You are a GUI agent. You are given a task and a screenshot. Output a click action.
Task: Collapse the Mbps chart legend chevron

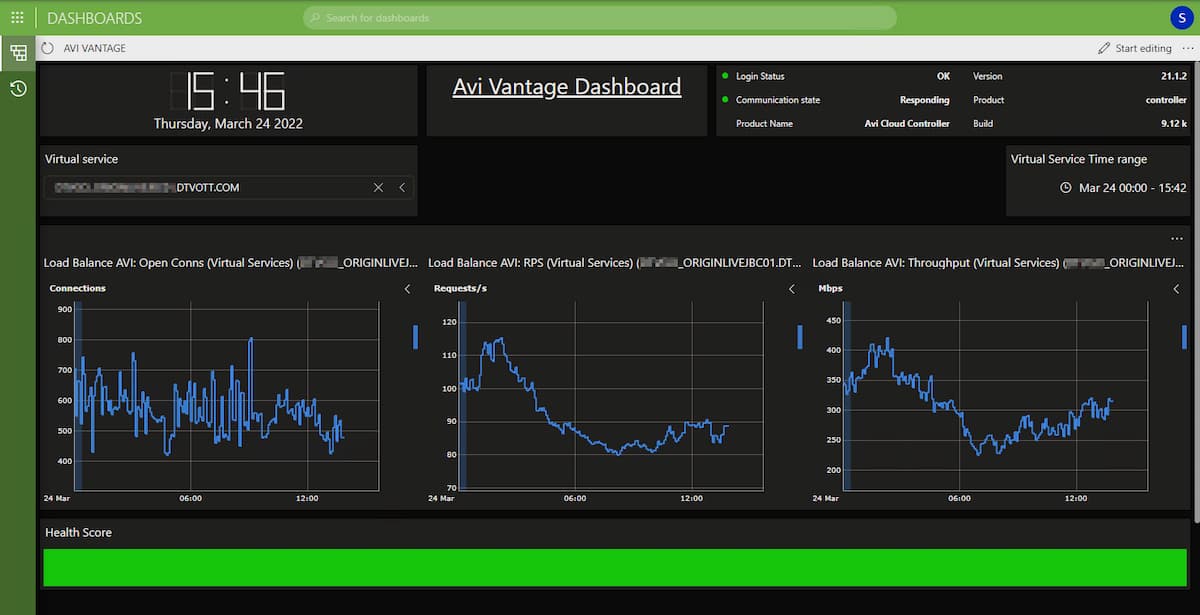click(x=1176, y=289)
